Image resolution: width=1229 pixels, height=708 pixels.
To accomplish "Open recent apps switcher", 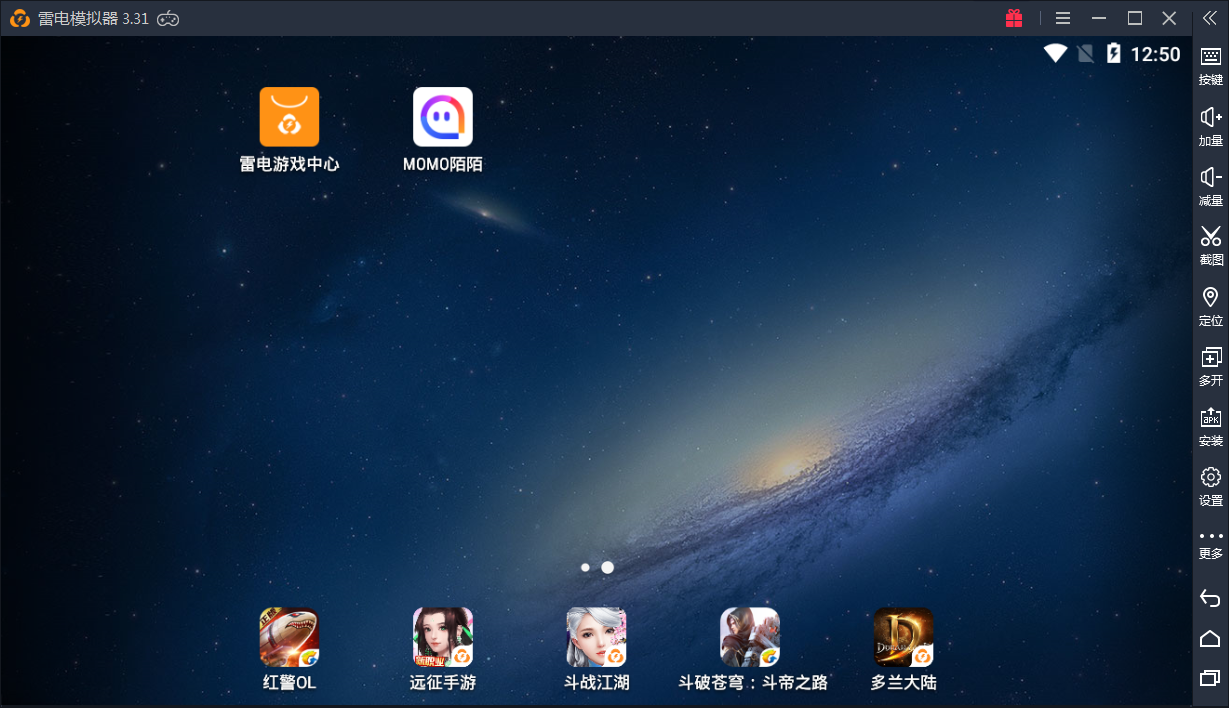I will click(x=1209, y=676).
